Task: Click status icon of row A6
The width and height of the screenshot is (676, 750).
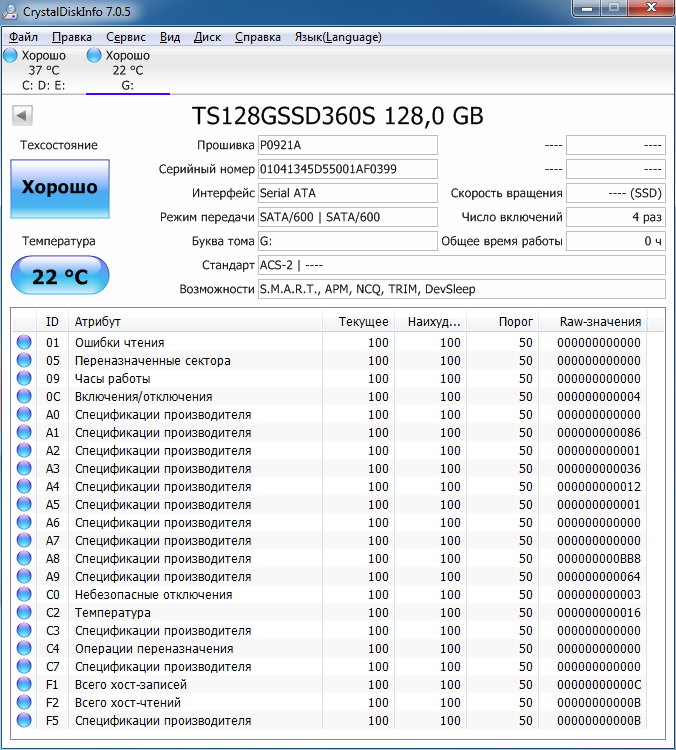Action: (x=24, y=522)
